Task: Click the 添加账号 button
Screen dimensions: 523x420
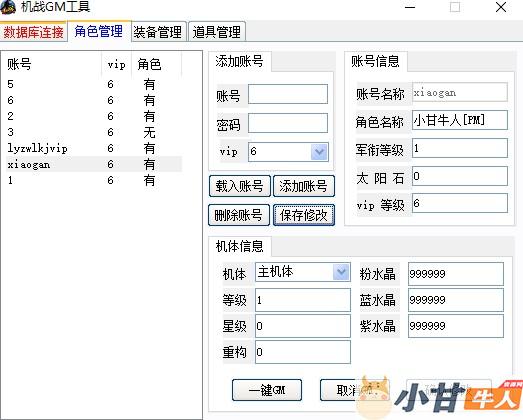Action: (x=304, y=186)
